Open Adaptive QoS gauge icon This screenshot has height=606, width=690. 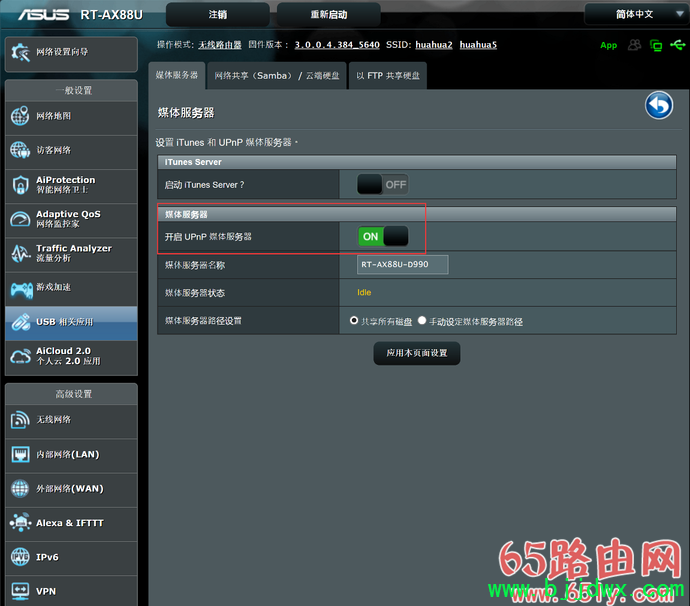pos(20,219)
